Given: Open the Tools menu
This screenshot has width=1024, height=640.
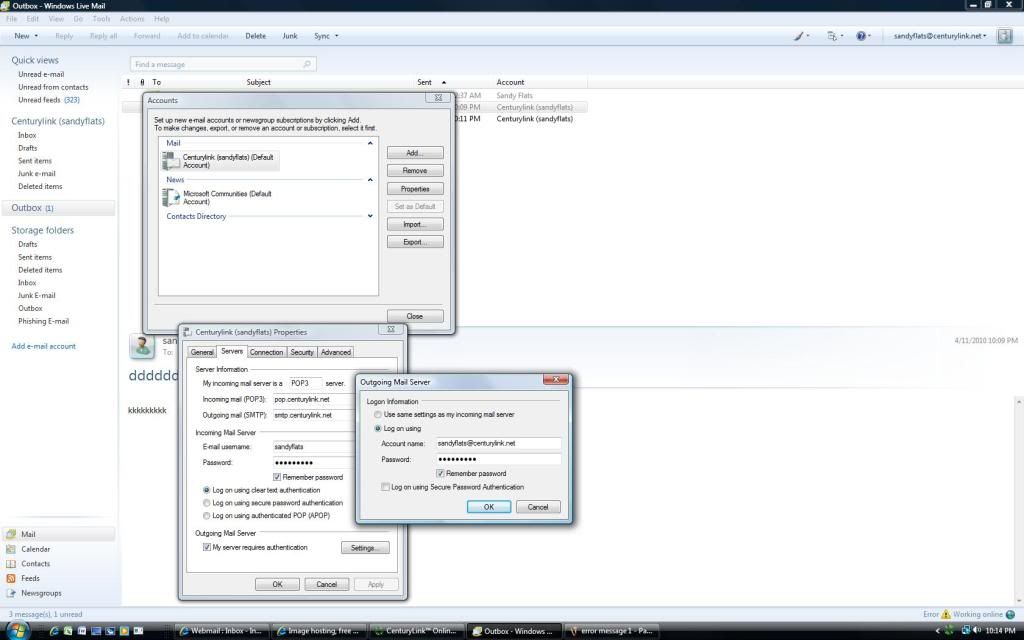Looking at the screenshot, I should (x=101, y=19).
